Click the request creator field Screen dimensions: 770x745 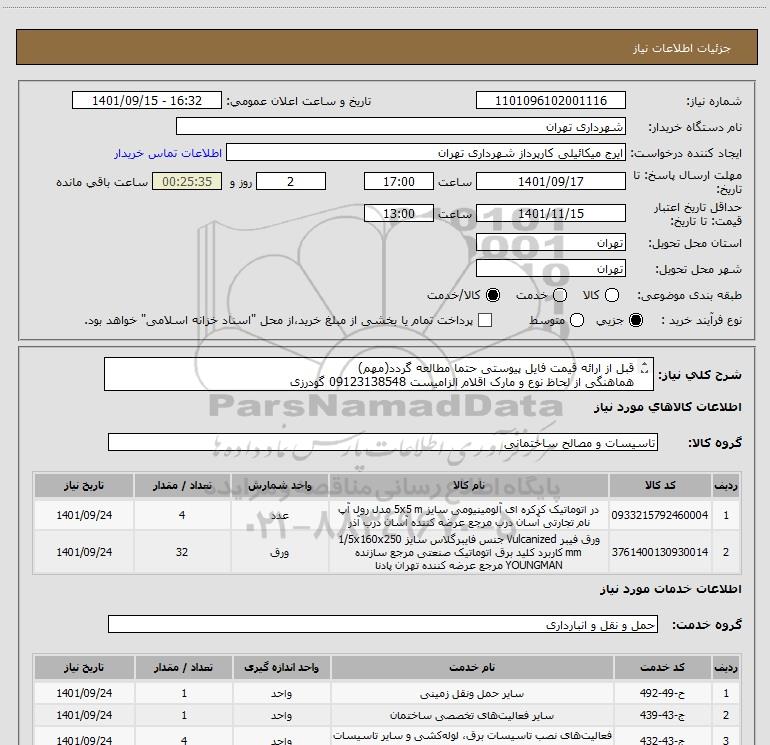pyautogui.click(x=426, y=153)
